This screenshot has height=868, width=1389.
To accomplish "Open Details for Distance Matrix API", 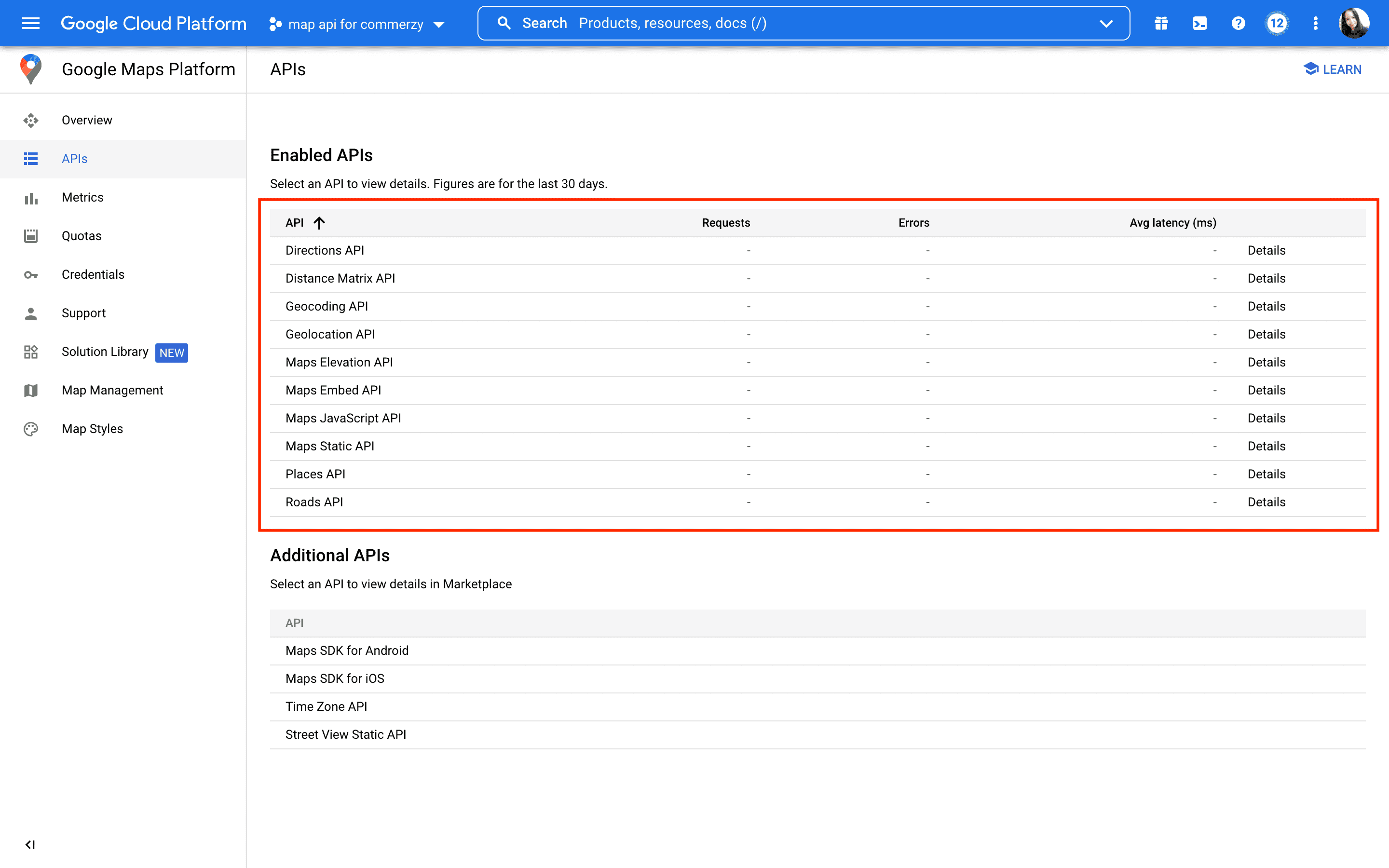I will [1266, 278].
